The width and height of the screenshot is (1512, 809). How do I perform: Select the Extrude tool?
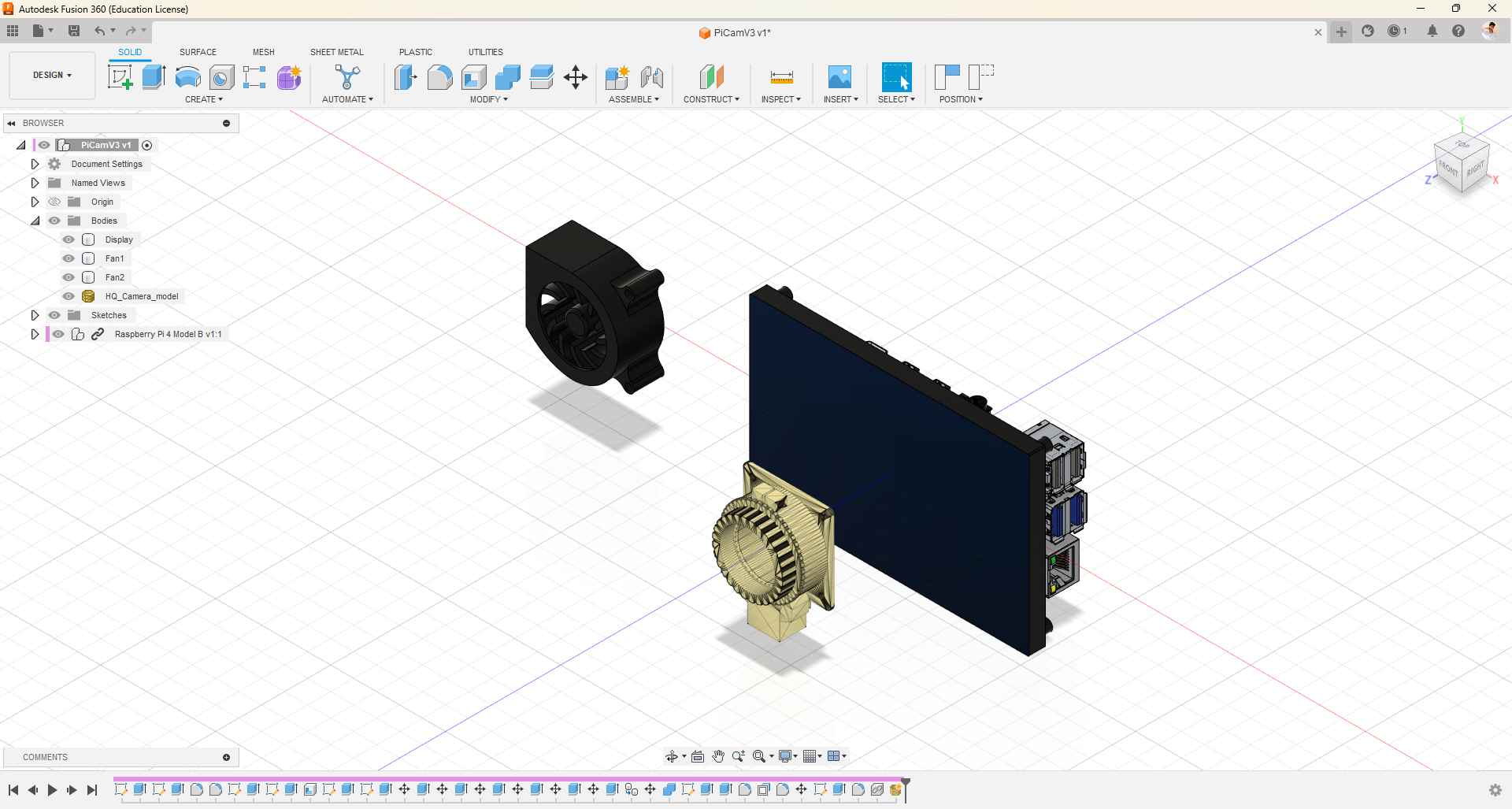click(154, 77)
